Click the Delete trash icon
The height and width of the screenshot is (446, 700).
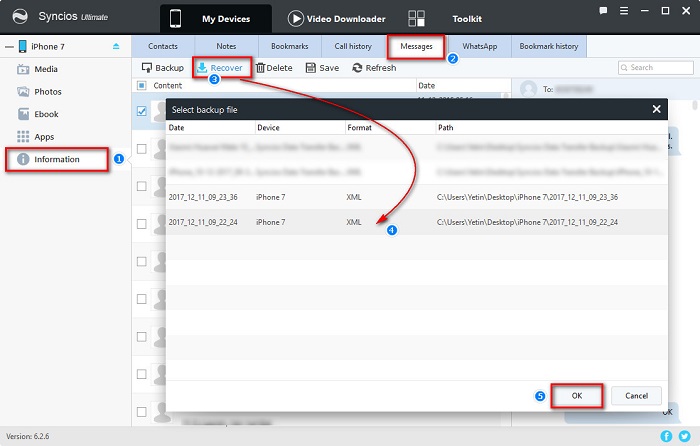(260, 68)
